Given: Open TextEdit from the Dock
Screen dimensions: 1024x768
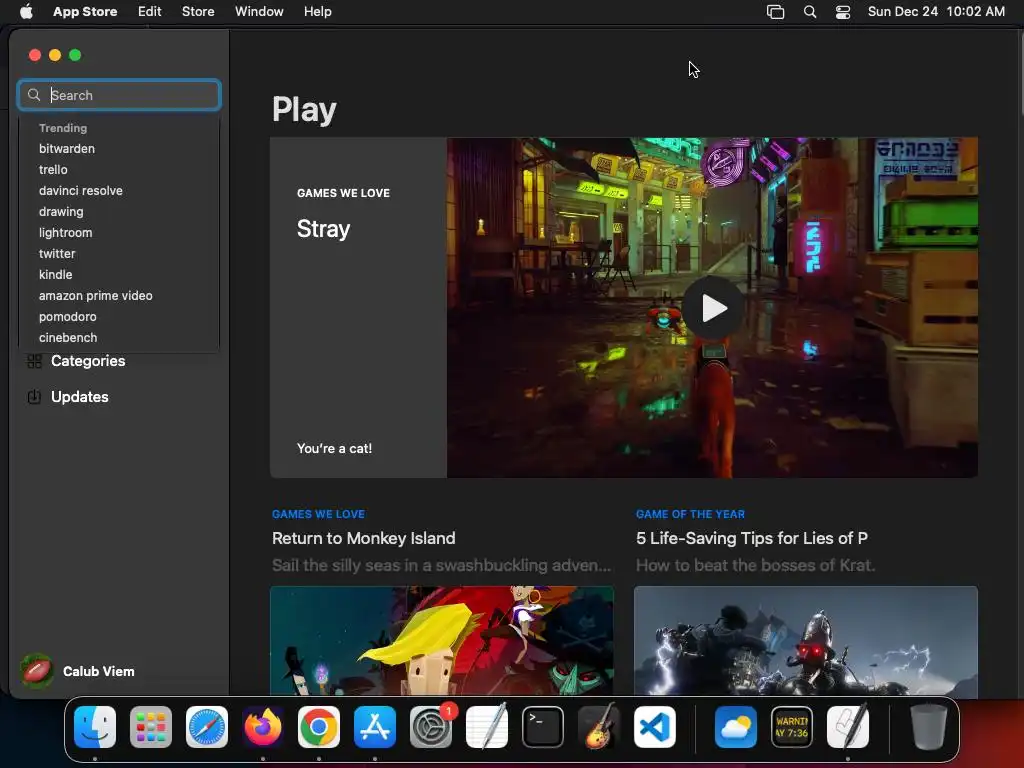Looking at the screenshot, I should (487, 726).
